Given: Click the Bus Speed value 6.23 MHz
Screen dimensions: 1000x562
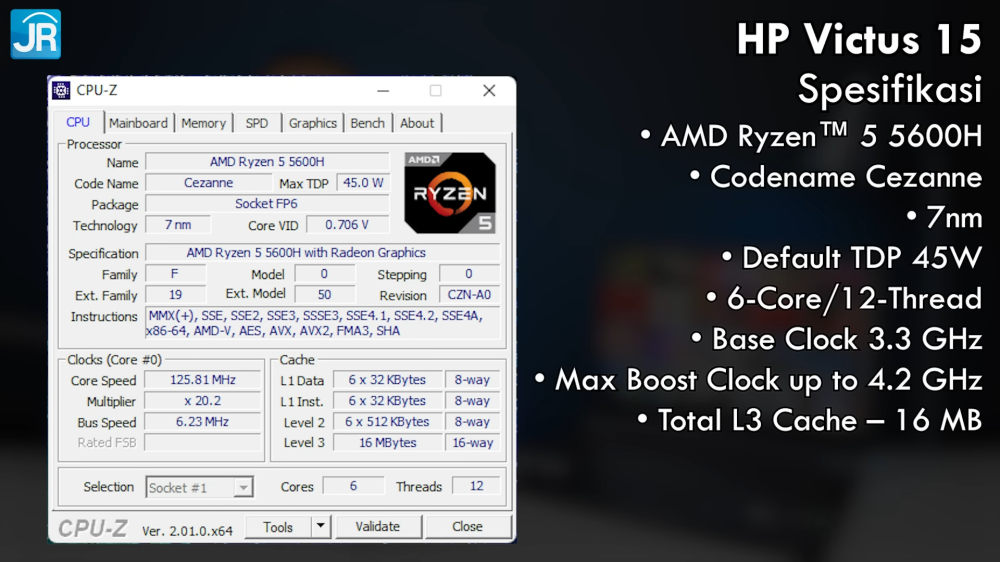Looking at the screenshot, I should tap(202, 422).
